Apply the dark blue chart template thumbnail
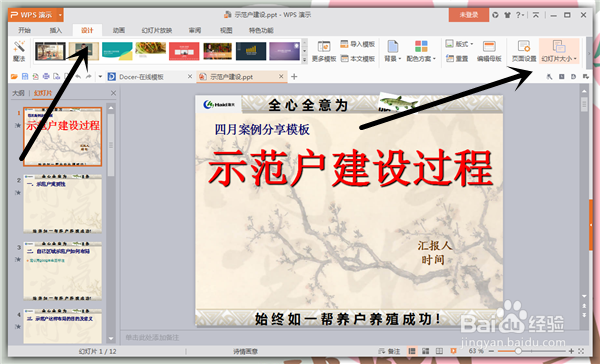 (251, 51)
